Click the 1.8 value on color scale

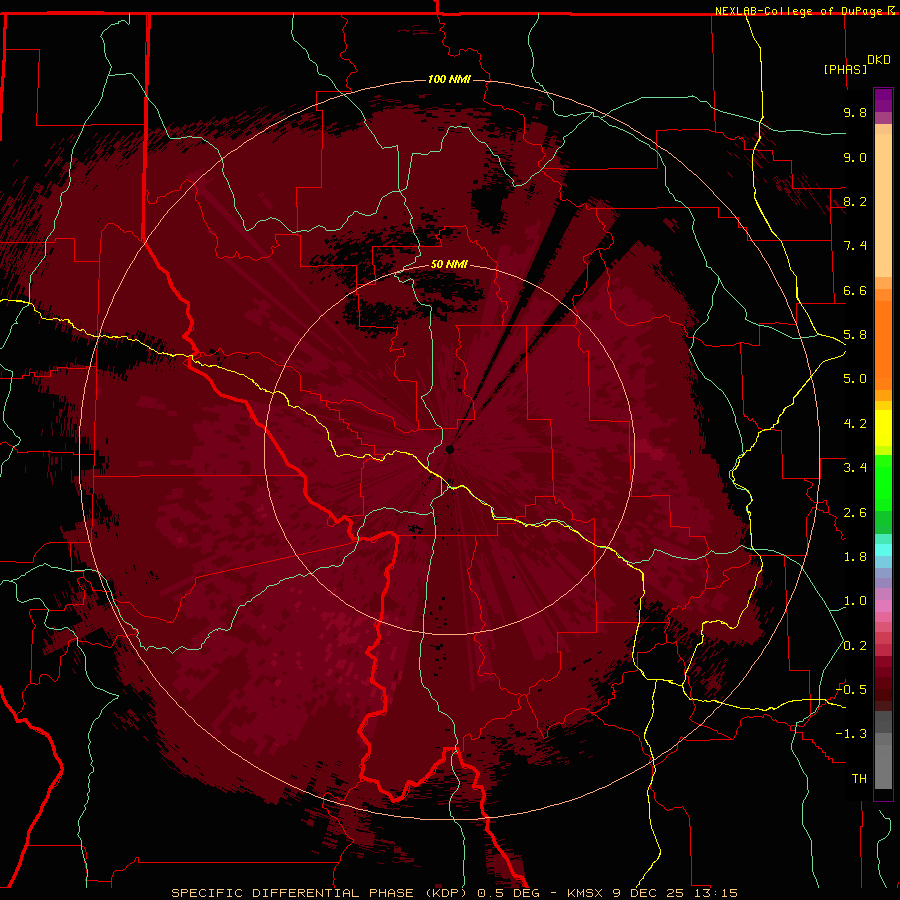[x=855, y=557]
